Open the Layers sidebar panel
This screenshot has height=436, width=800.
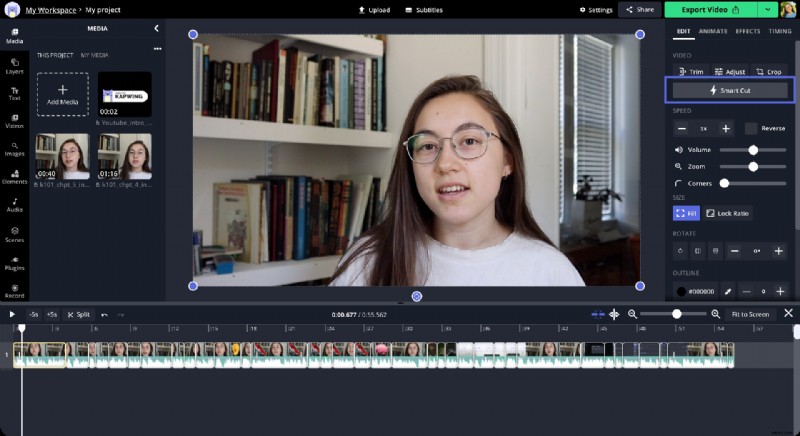tap(14, 66)
